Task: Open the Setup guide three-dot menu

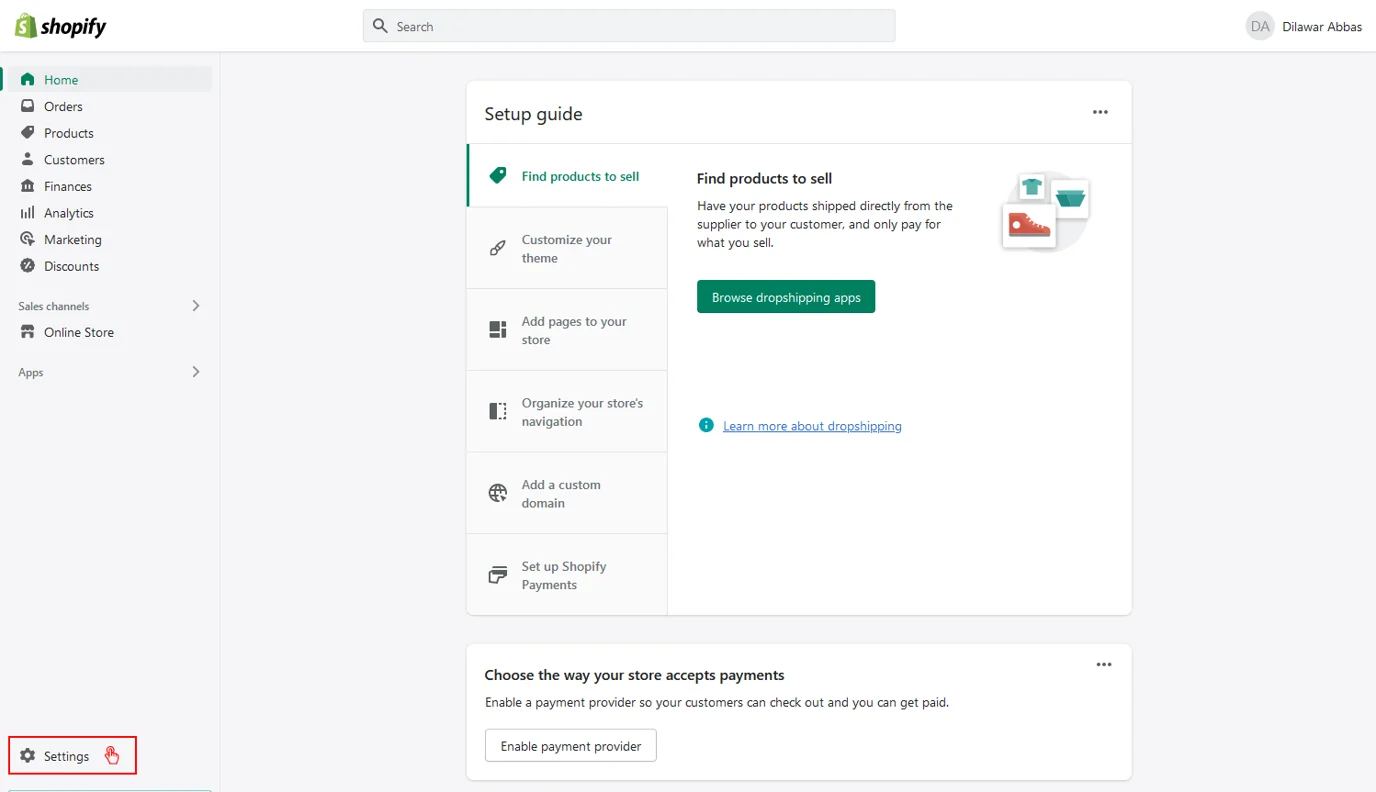Action: point(1100,113)
